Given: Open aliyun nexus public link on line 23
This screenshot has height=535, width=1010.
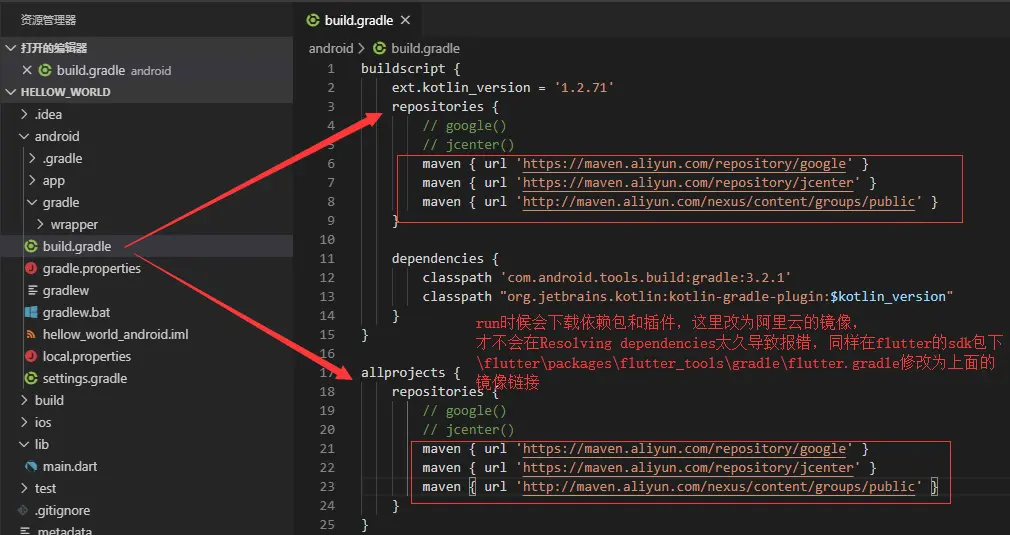Looking at the screenshot, I should 719,487.
